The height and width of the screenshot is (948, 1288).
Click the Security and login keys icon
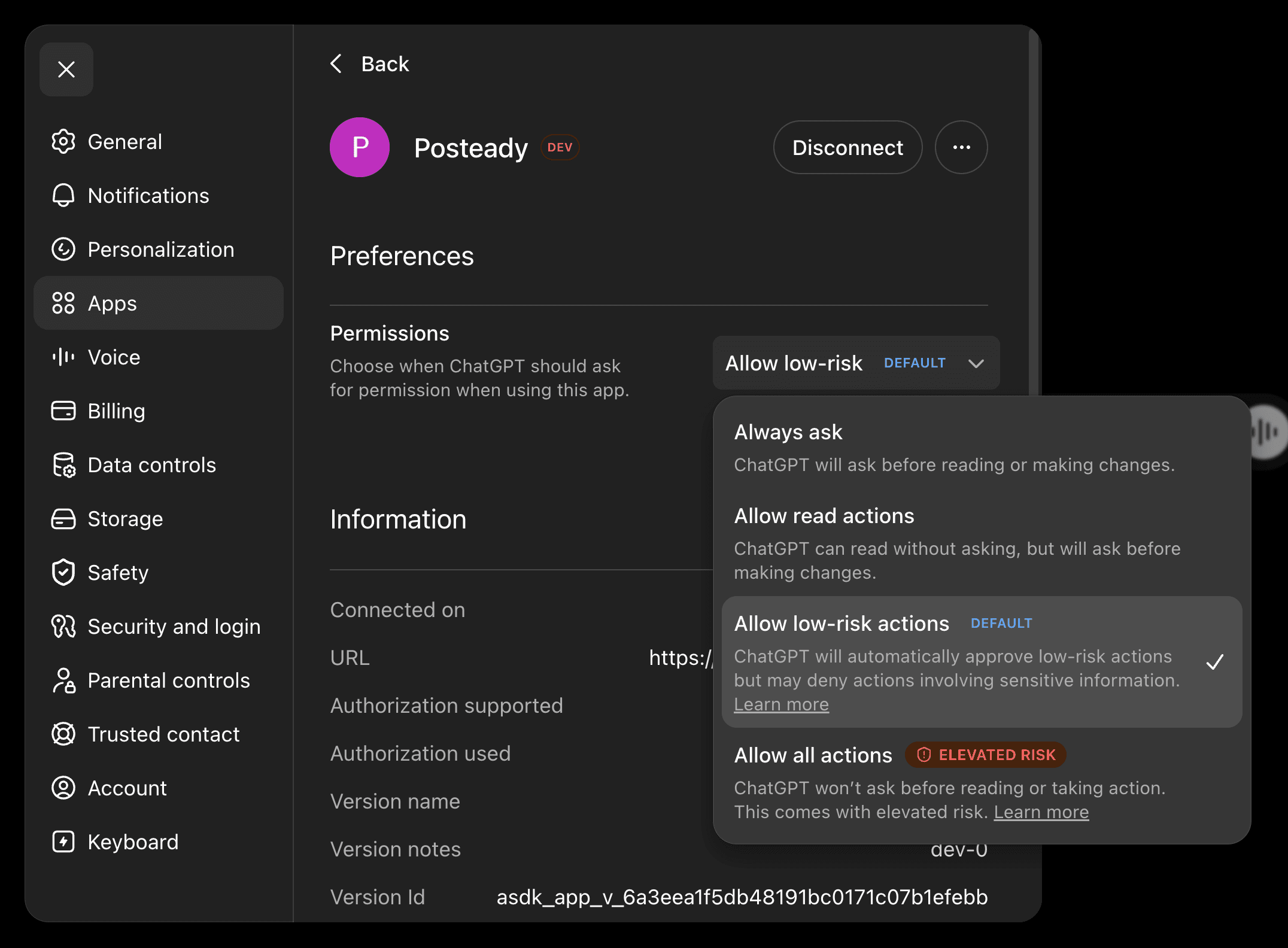point(63,627)
